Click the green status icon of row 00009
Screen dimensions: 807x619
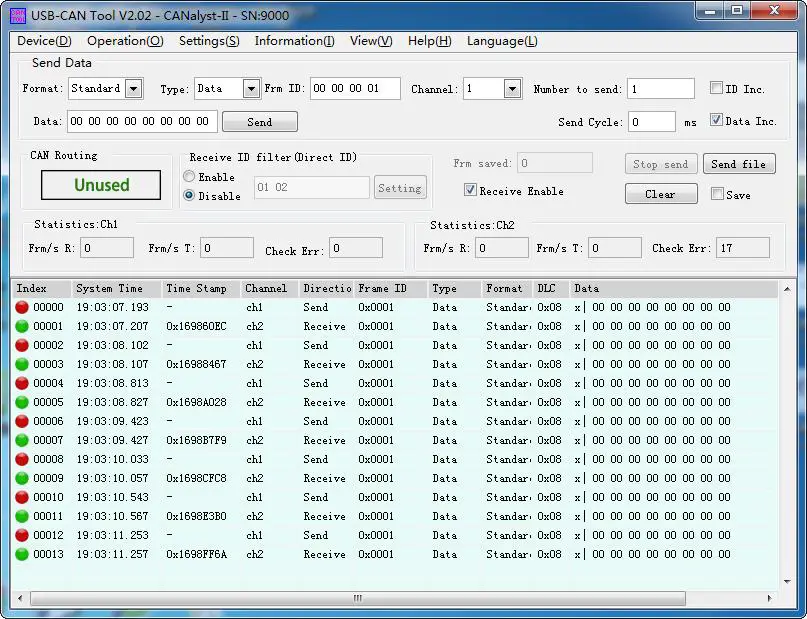pos(22,478)
